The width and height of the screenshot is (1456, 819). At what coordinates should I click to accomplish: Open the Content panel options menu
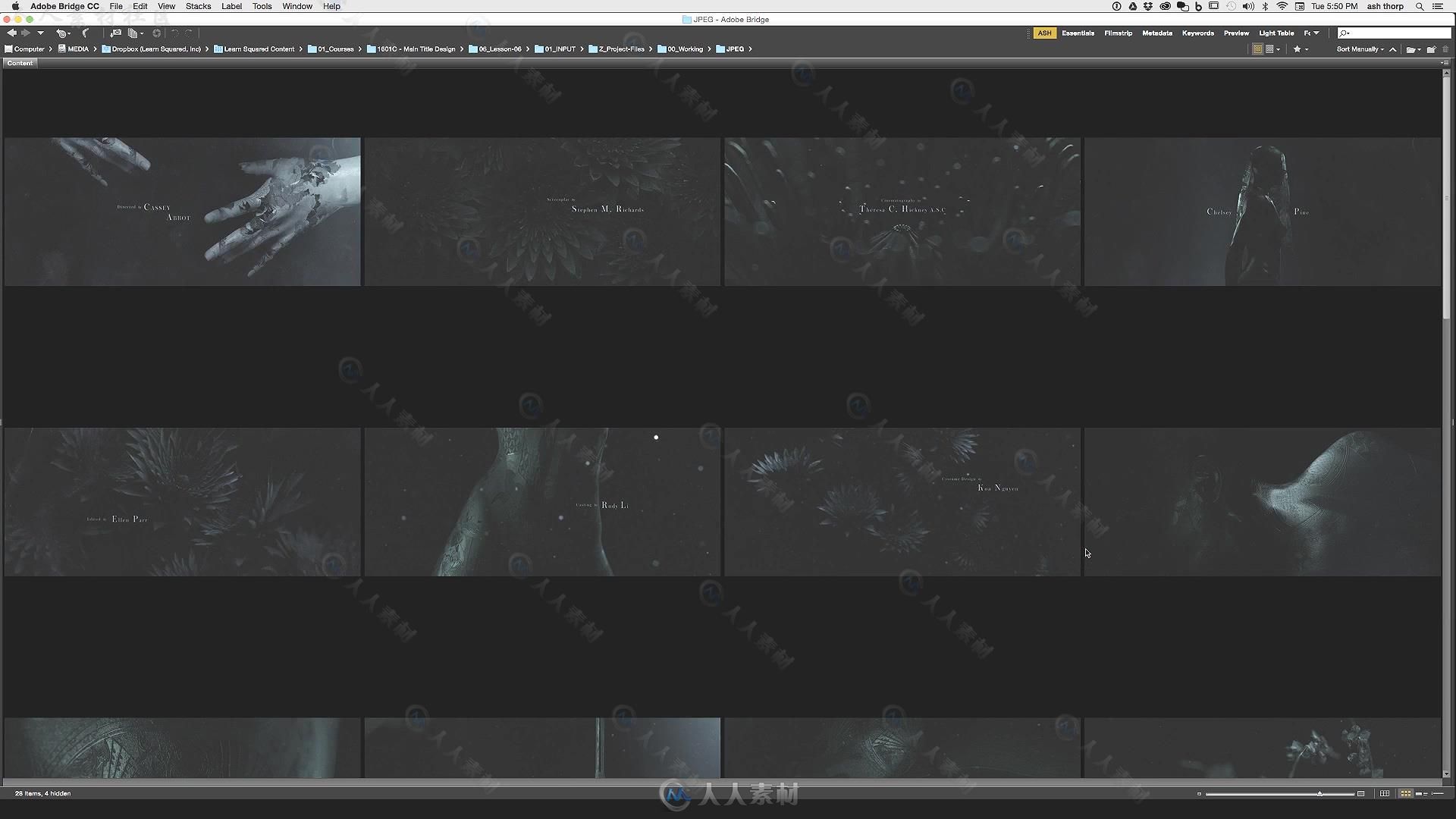point(1445,63)
